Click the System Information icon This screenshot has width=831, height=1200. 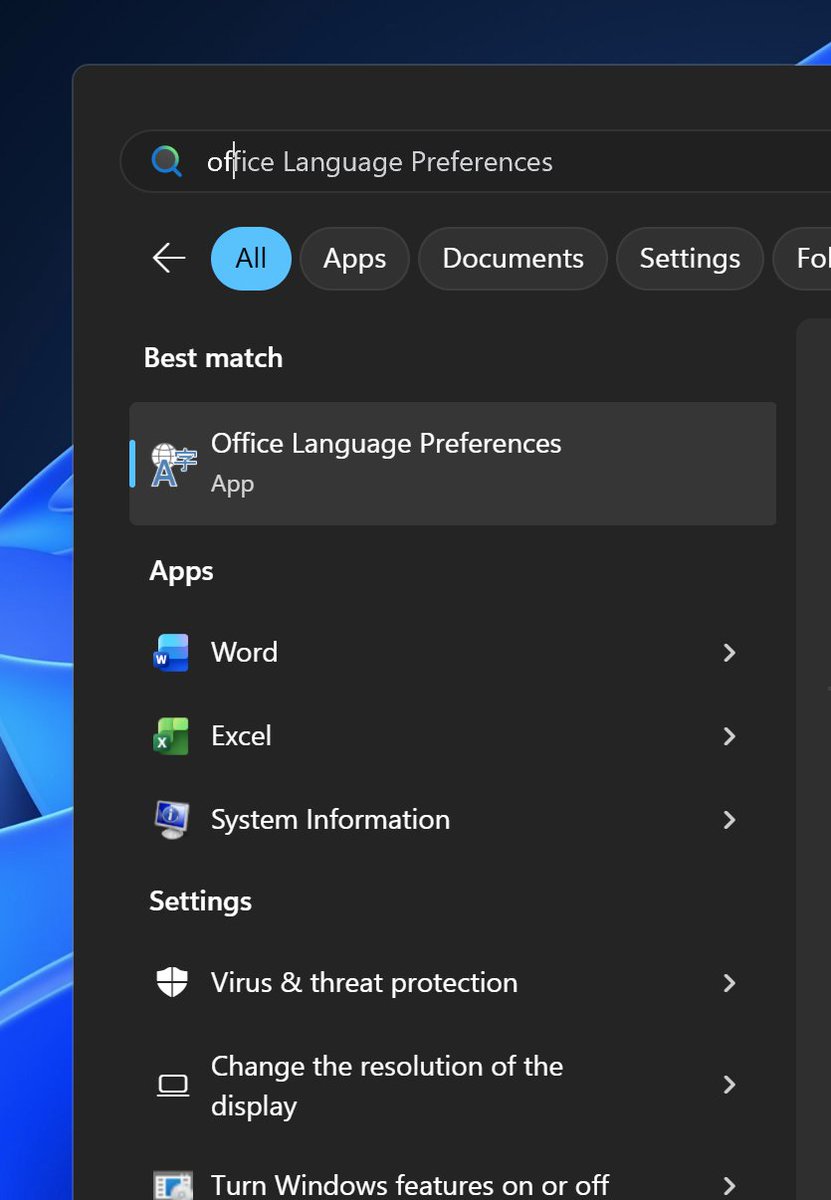tap(172, 819)
